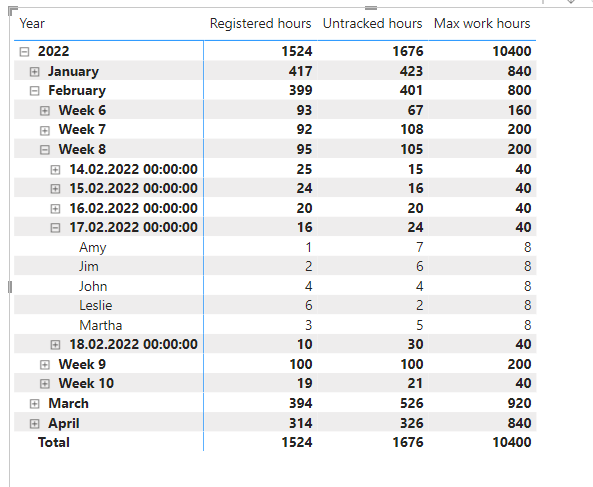The height and width of the screenshot is (487, 593).
Task: Click the 17.02.2022 00:00:00 label
Action: click(134, 227)
